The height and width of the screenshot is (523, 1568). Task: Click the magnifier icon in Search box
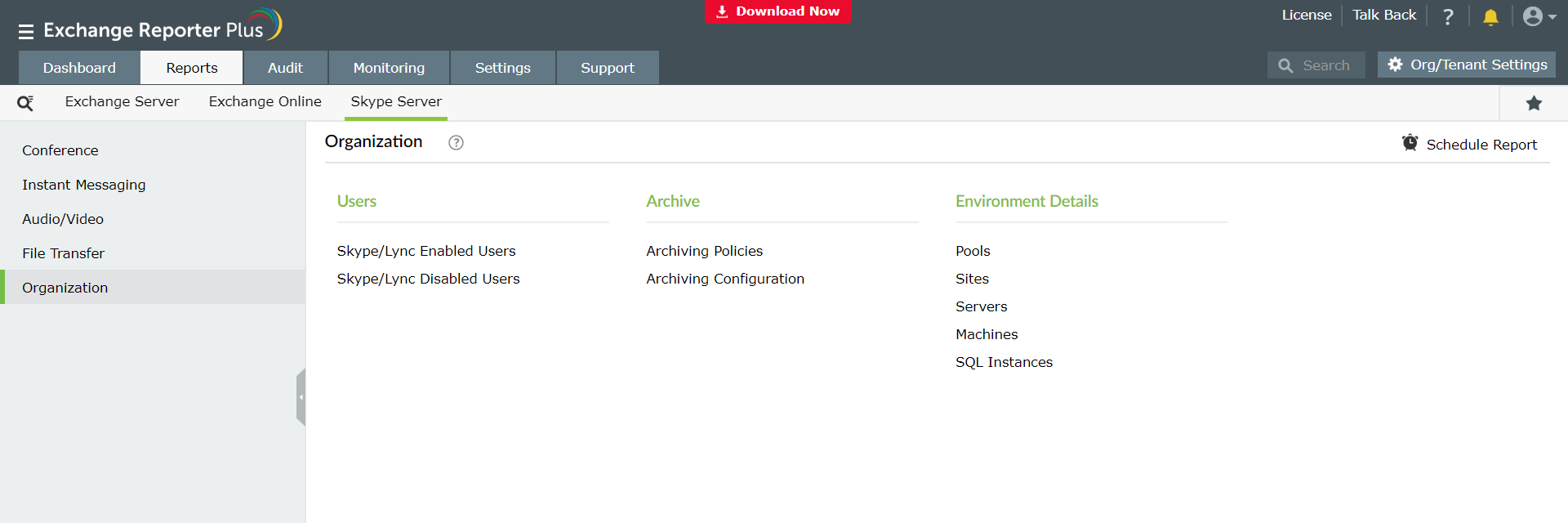tap(1285, 65)
